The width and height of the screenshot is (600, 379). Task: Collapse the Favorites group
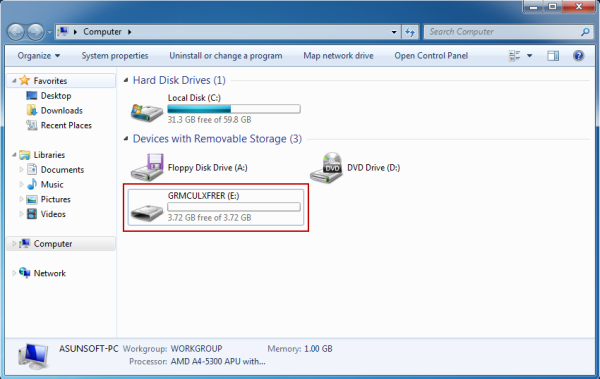[14, 81]
